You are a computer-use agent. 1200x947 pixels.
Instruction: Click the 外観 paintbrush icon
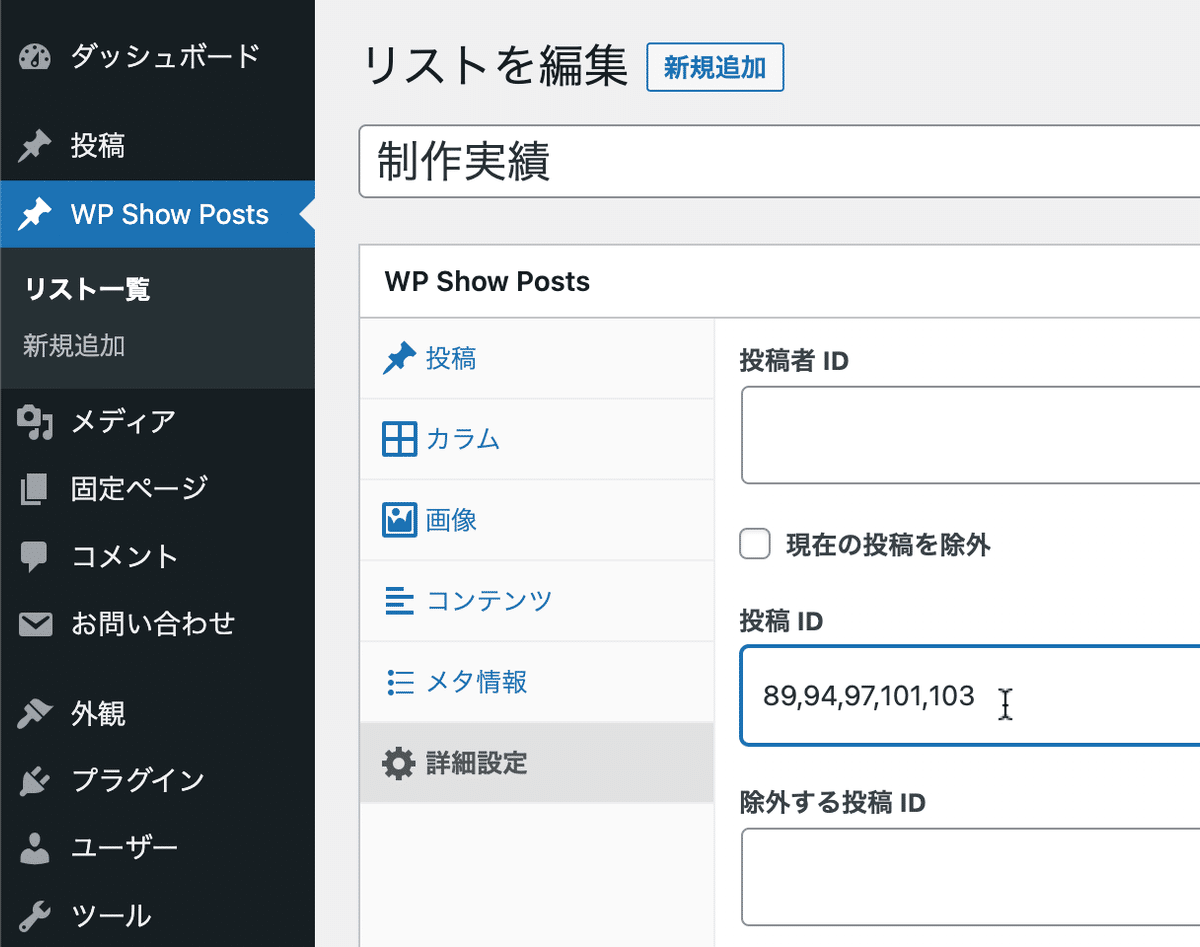(35, 714)
